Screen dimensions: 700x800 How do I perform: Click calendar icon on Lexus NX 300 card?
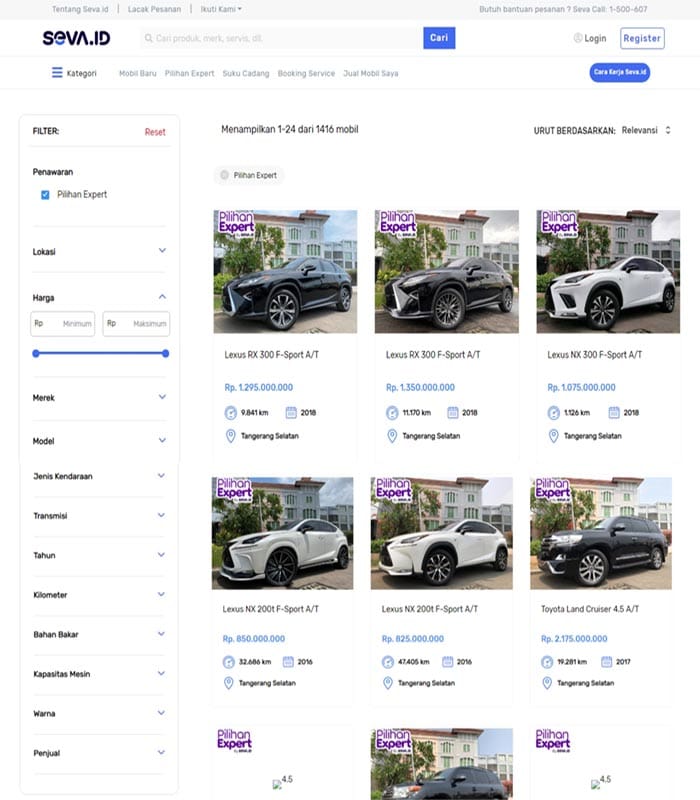click(614, 412)
